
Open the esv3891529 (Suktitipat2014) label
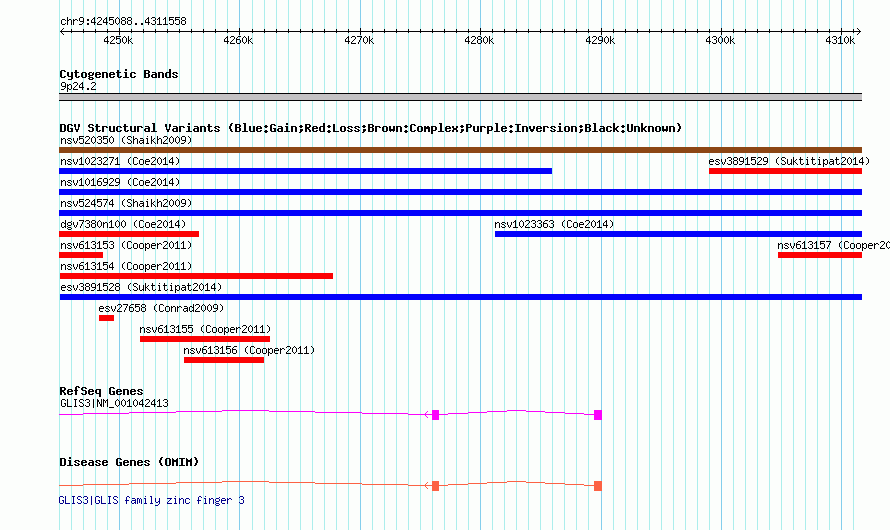click(789, 161)
